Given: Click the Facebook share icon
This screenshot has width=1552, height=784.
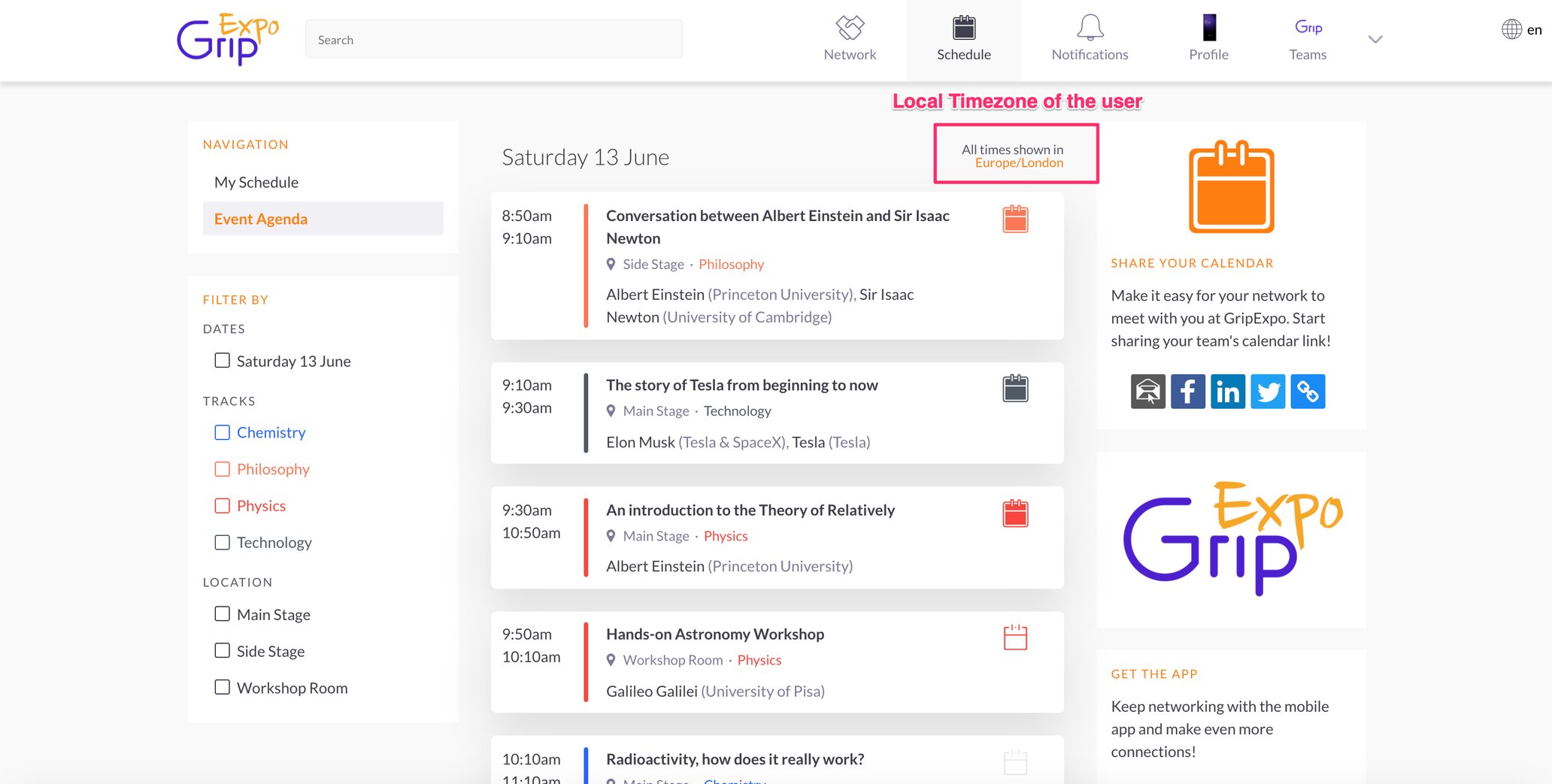Looking at the screenshot, I should pos(1187,392).
